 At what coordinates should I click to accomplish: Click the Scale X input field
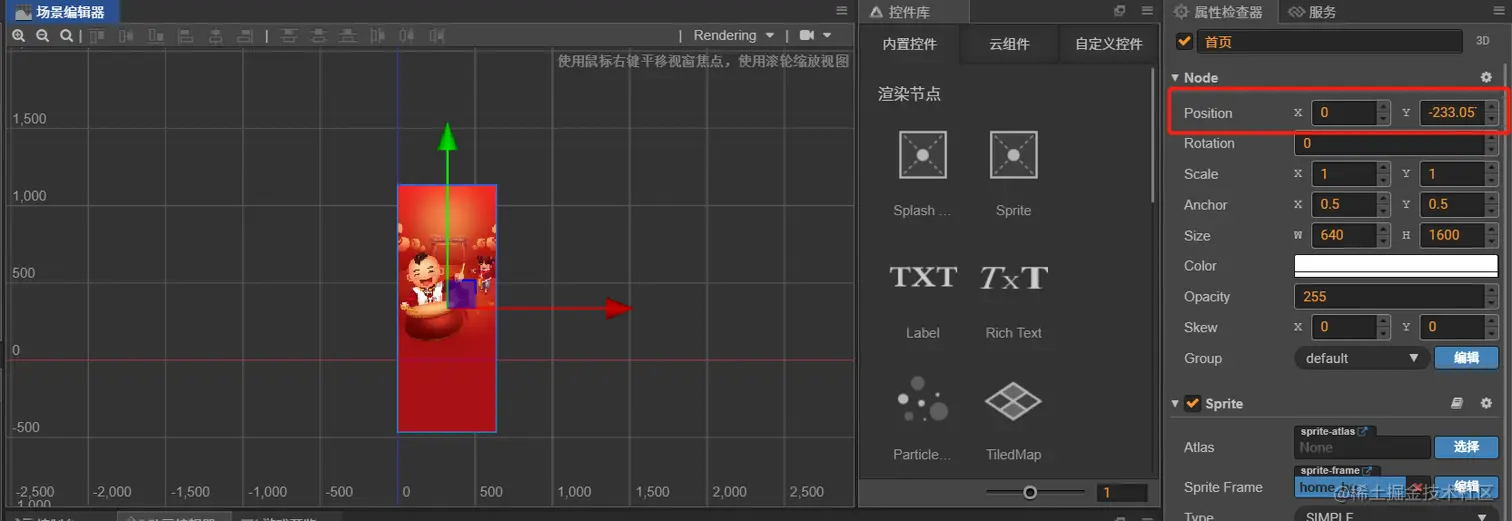pos(1351,173)
